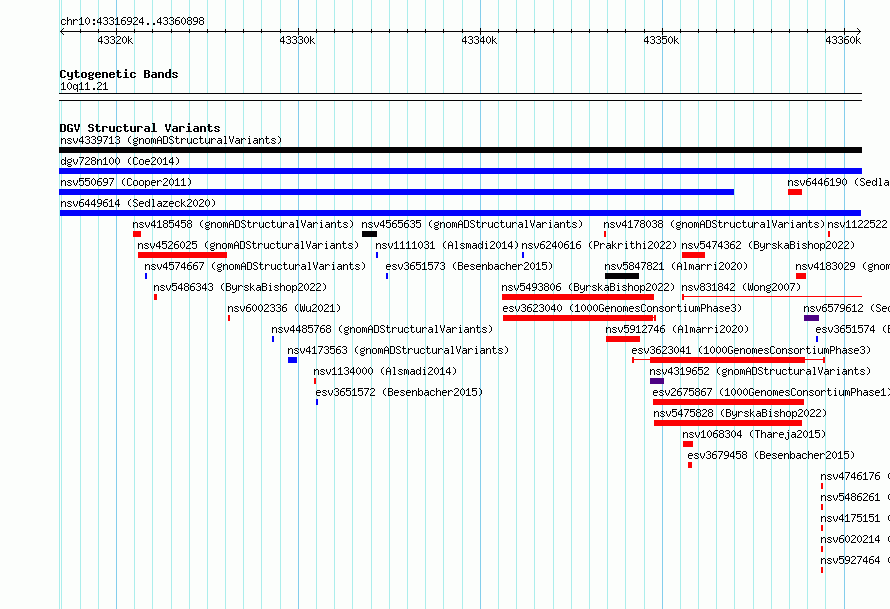
Task: Click red nsv5912746 variant bar
Action: 623,339
